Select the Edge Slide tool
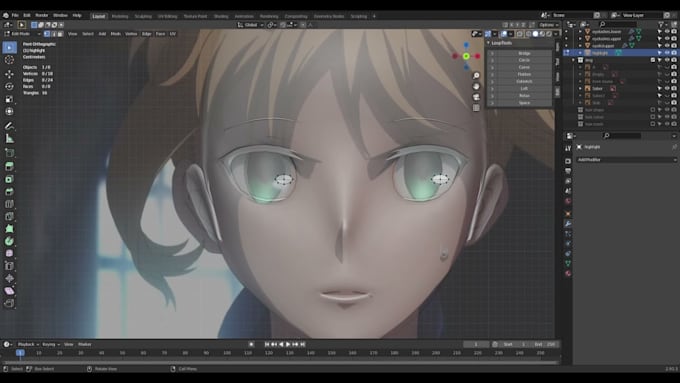Screen dimensions: 680x383 [x=10, y=266]
